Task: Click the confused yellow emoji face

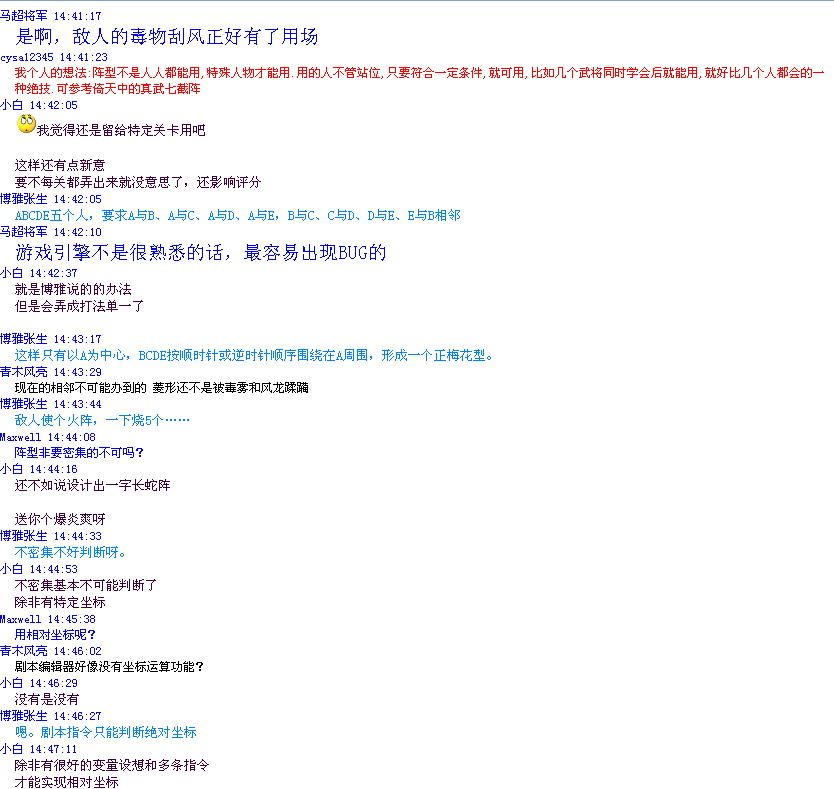Action: (x=27, y=124)
